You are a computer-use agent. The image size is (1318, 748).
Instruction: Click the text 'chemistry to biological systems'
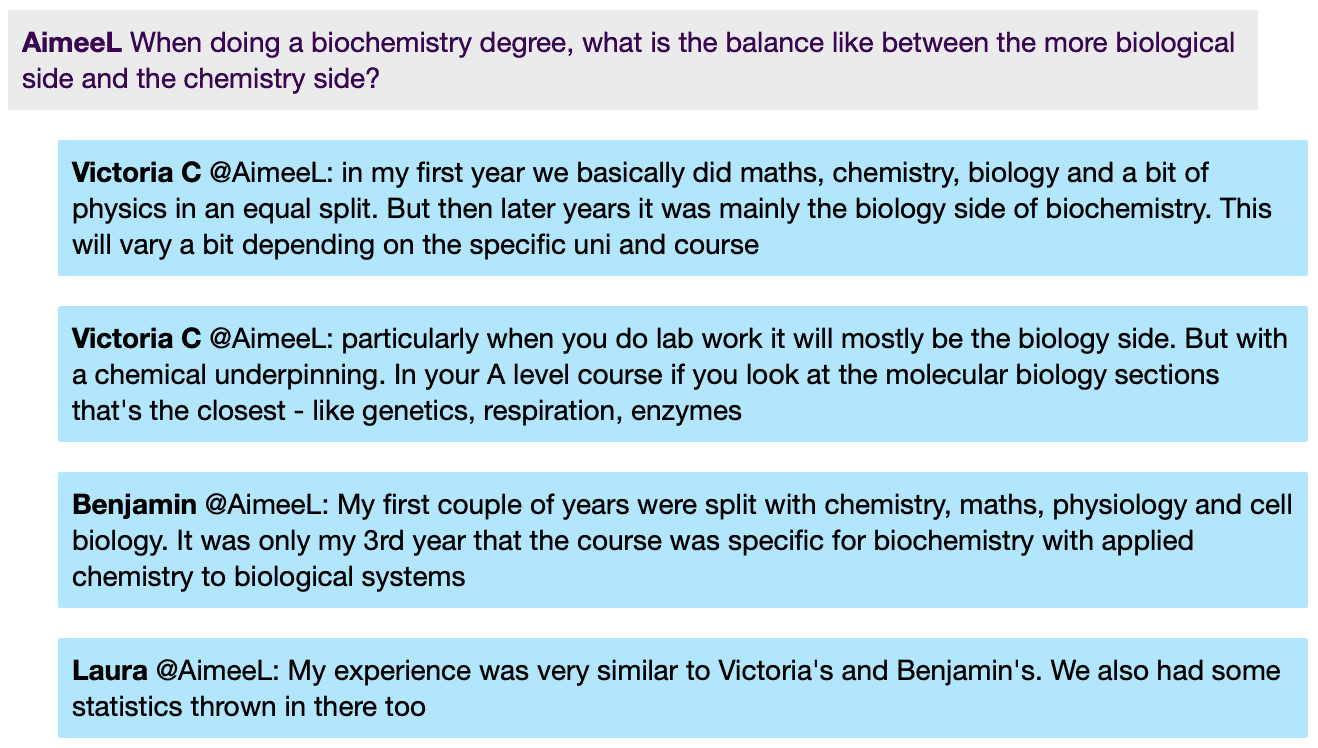pyautogui.click(x=269, y=577)
